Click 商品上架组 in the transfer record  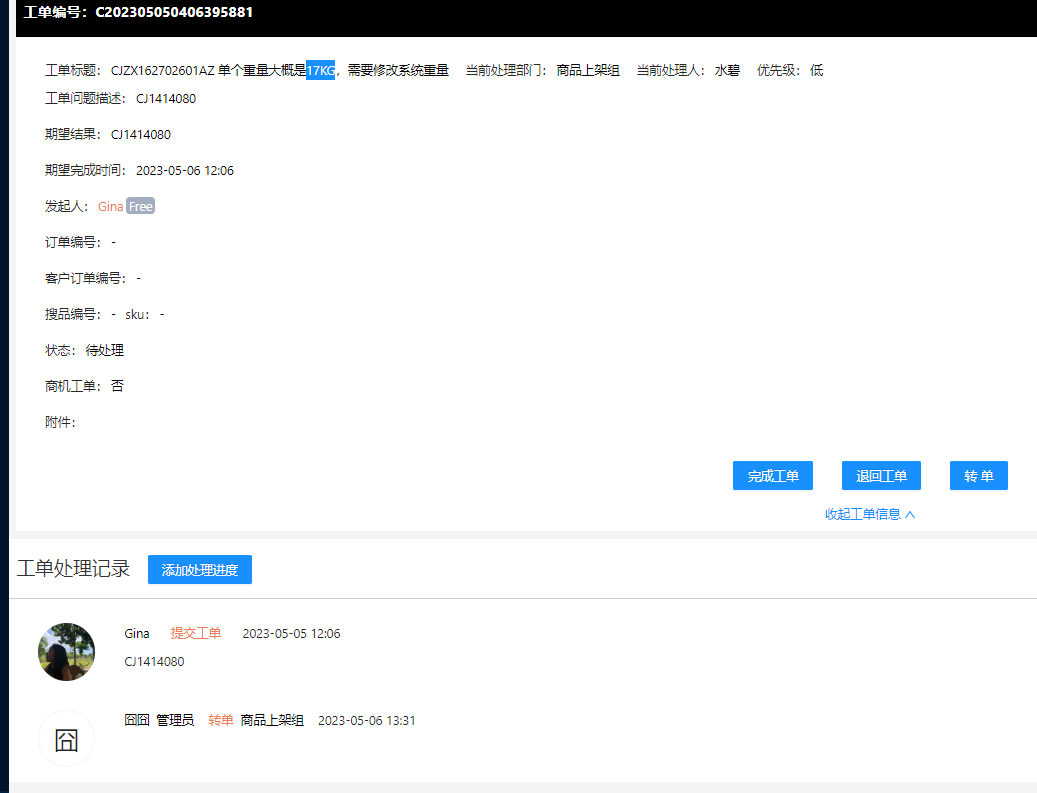[x=272, y=720]
